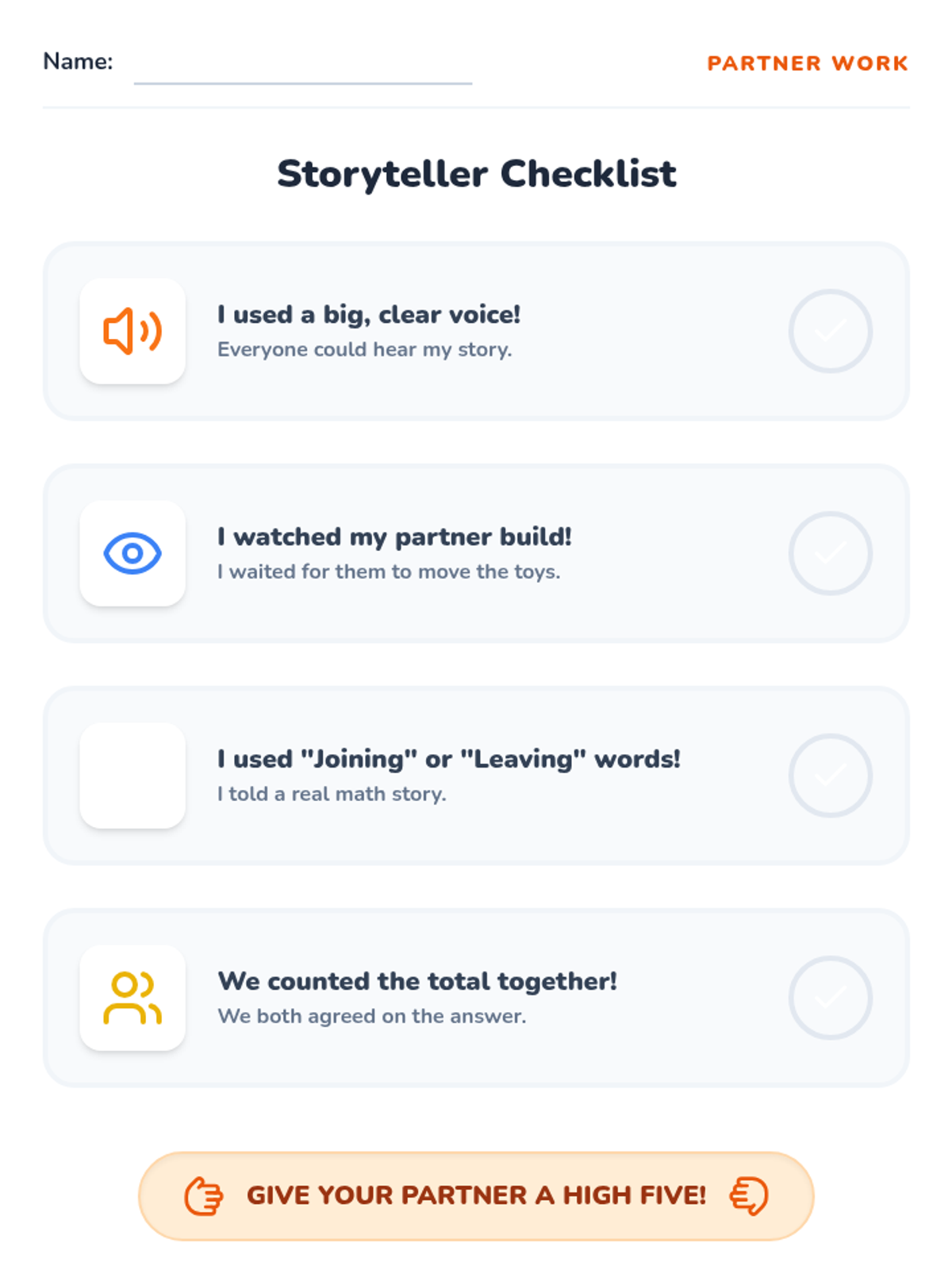Image resolution: width=952 pixels, height=1270 pixels.
Task: Click "We counted the total together!" text
Action: point(417,982)
